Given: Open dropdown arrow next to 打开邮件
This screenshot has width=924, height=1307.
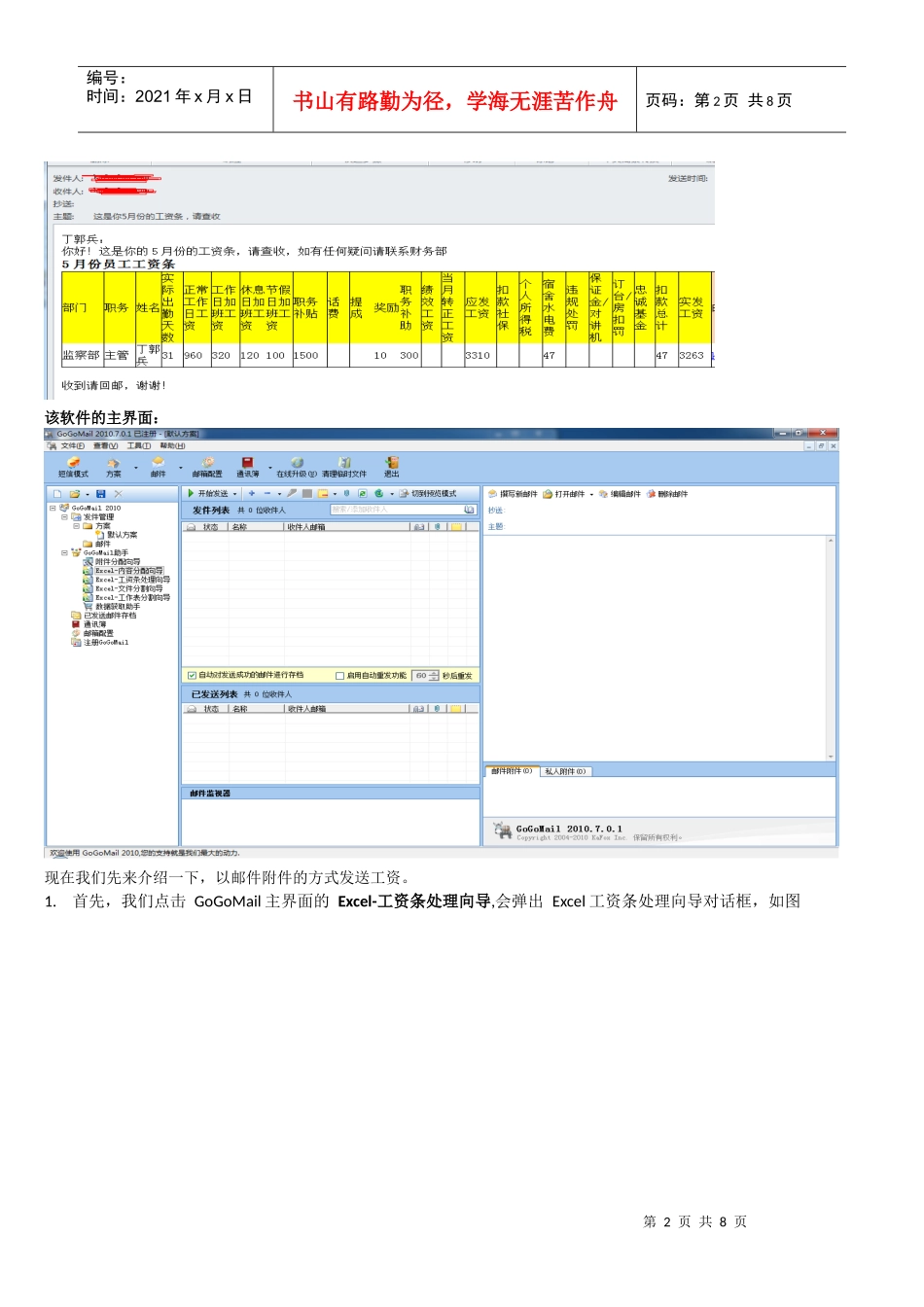Looking at the screenshot, I should [591, 495].
